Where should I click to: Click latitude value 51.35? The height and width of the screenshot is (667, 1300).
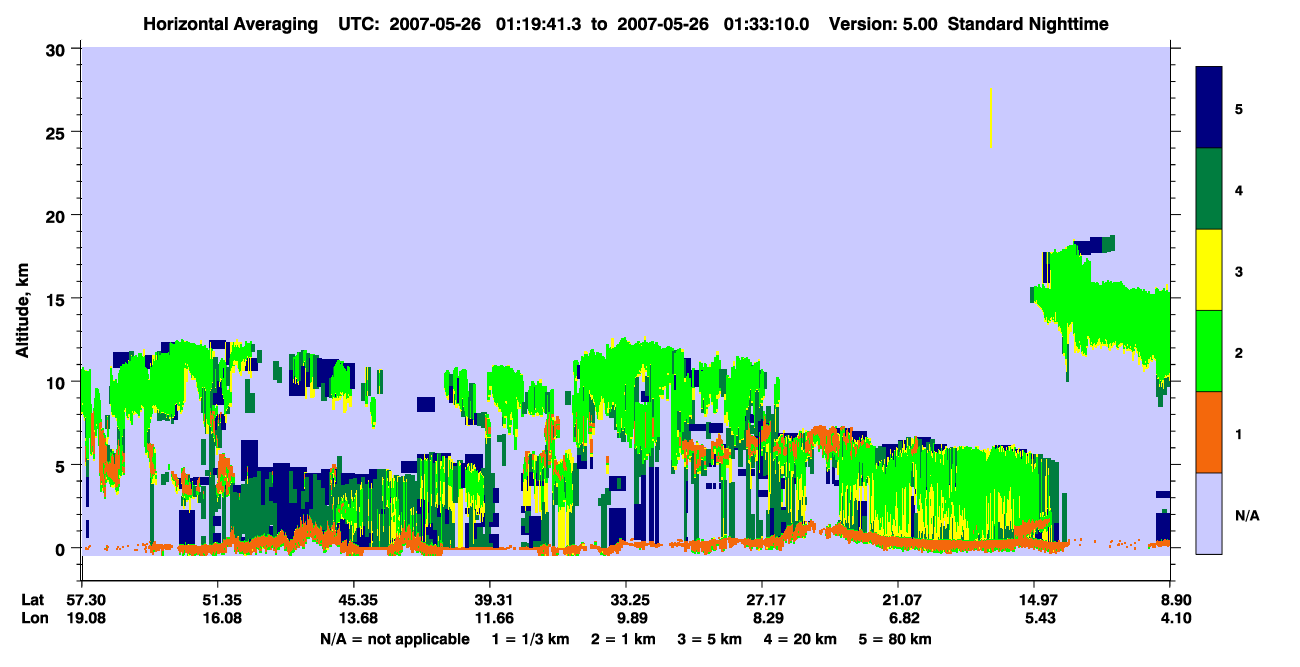click(217, 600)
